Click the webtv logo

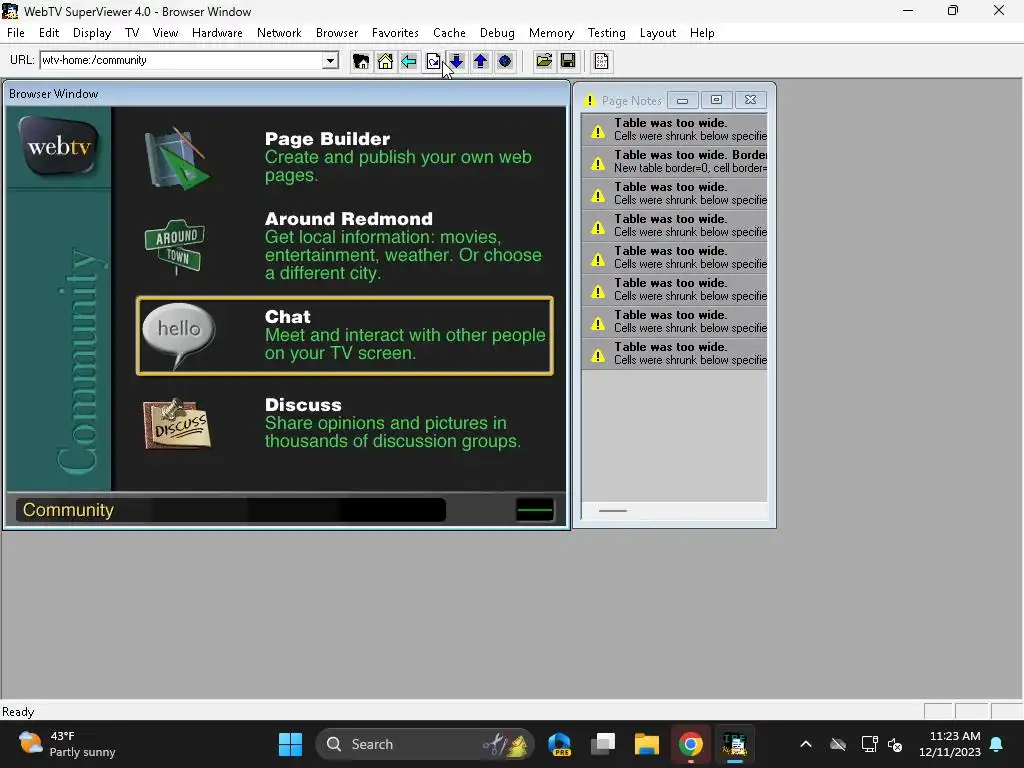(x=59, y=146)
